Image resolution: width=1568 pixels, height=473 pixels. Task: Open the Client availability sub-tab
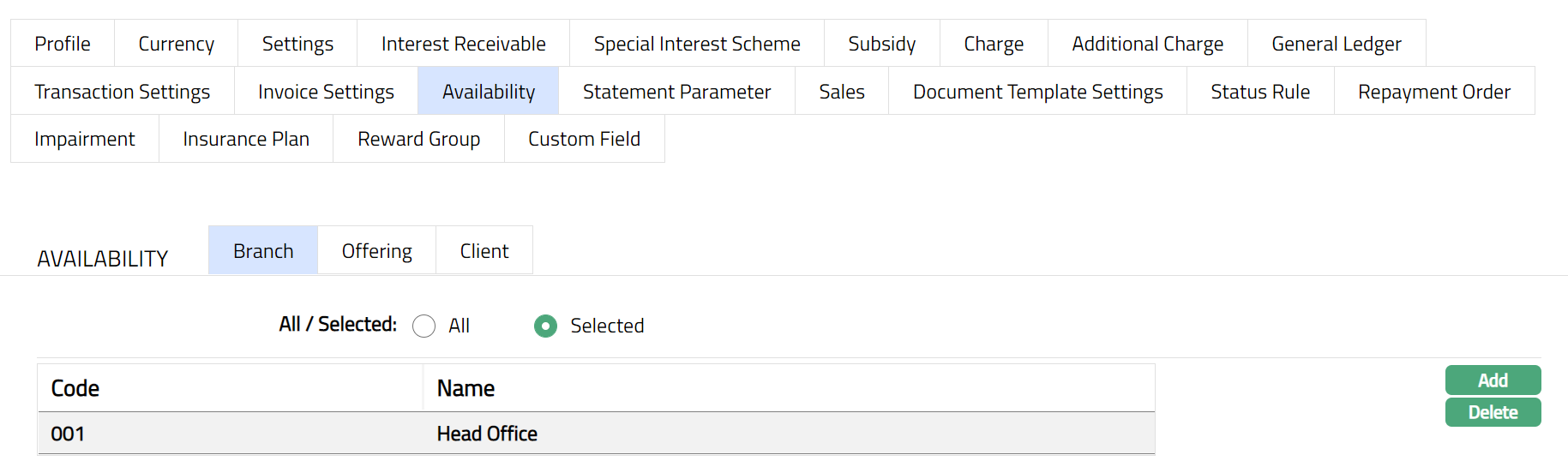484,251
